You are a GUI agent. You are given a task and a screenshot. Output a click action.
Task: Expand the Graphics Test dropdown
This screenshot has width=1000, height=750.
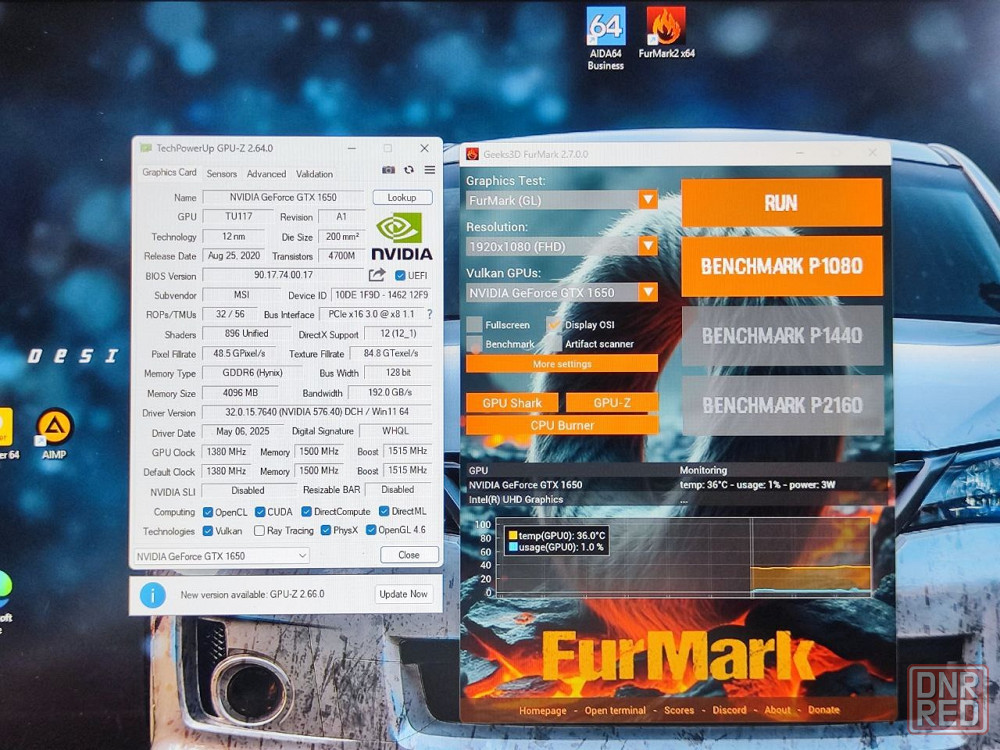(x=648, y=200)
